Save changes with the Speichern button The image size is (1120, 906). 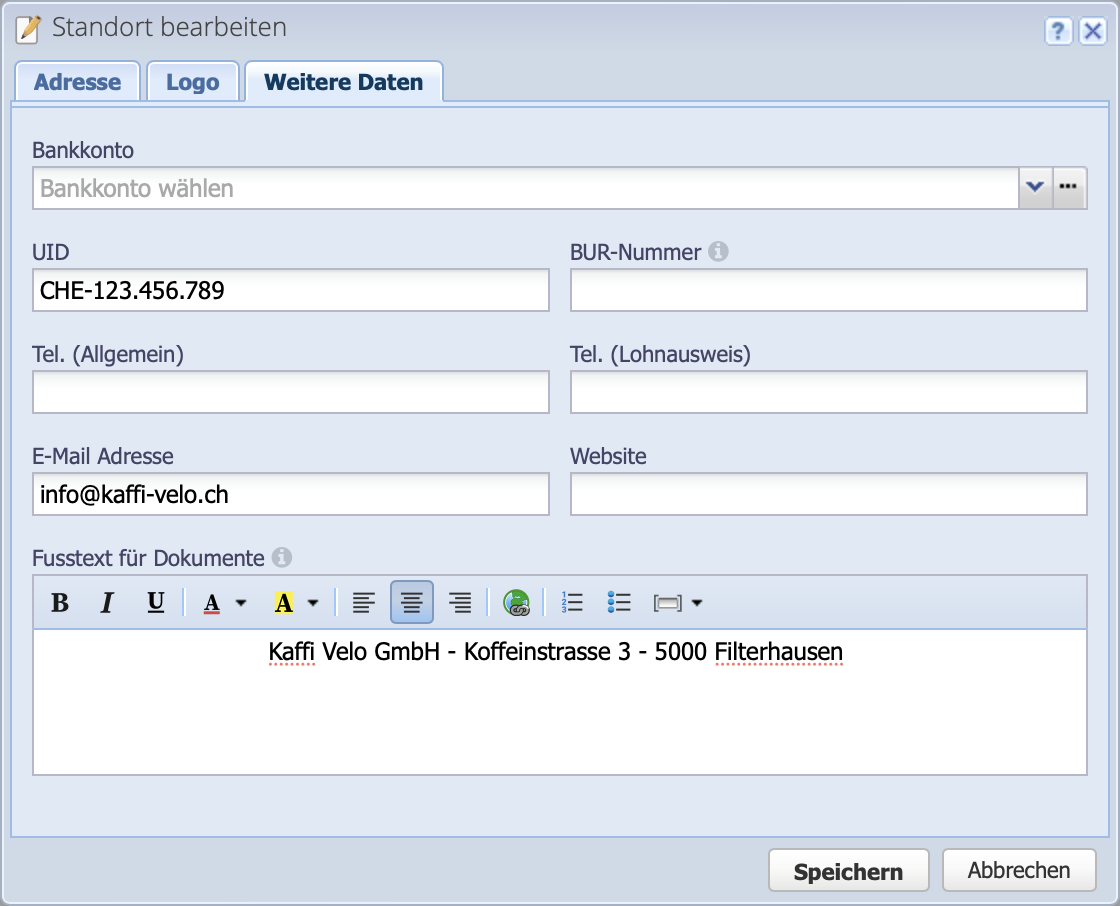click(848, 870)
